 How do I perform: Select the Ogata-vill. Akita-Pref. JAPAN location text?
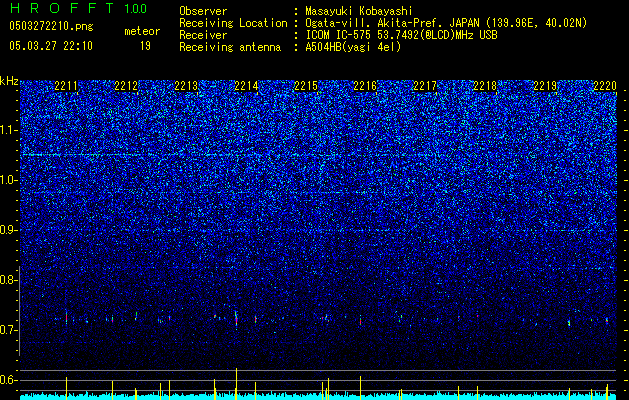click(x=446, y=23)
